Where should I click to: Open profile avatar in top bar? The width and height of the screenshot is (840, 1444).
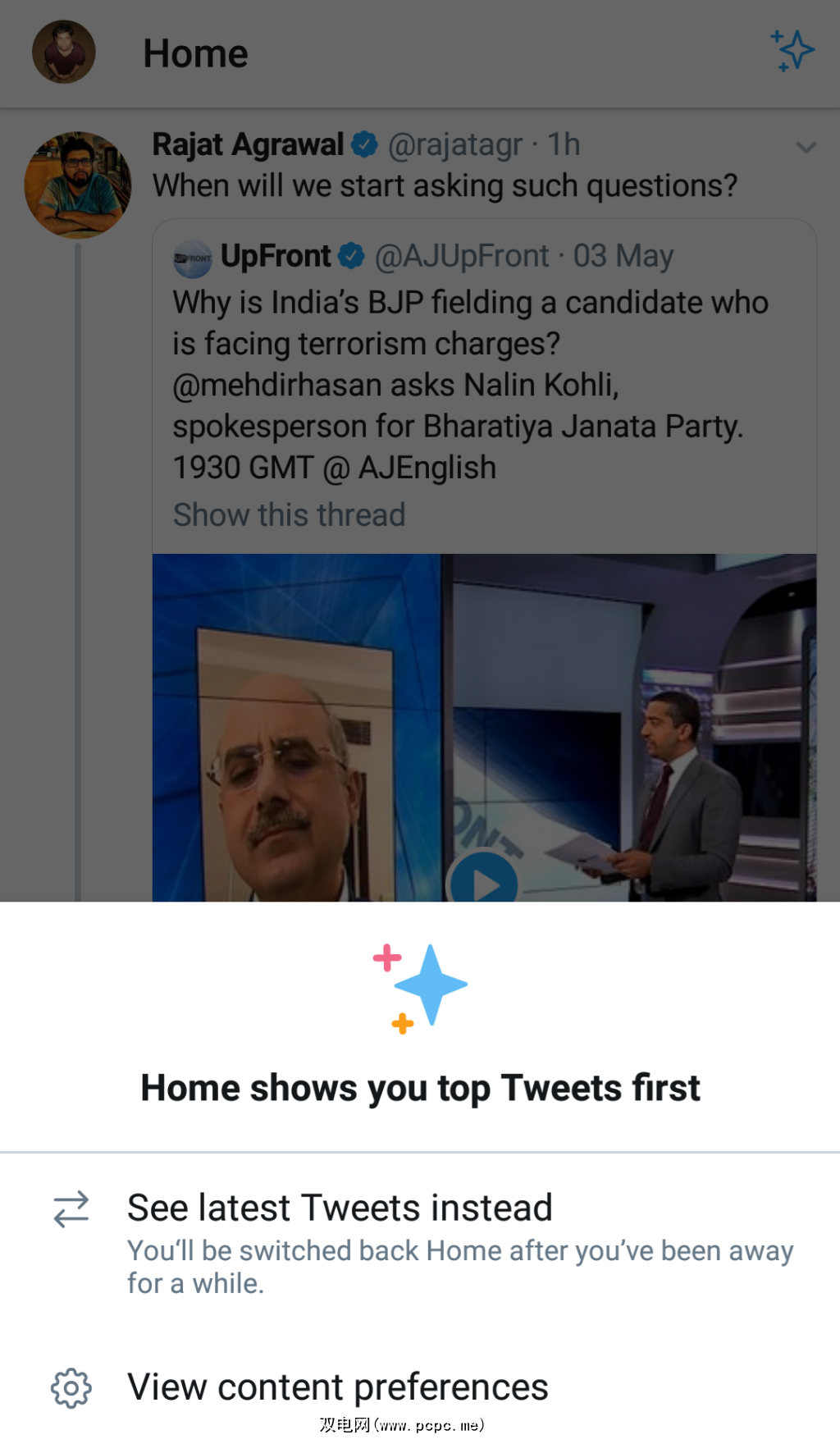tap(64, 52)
